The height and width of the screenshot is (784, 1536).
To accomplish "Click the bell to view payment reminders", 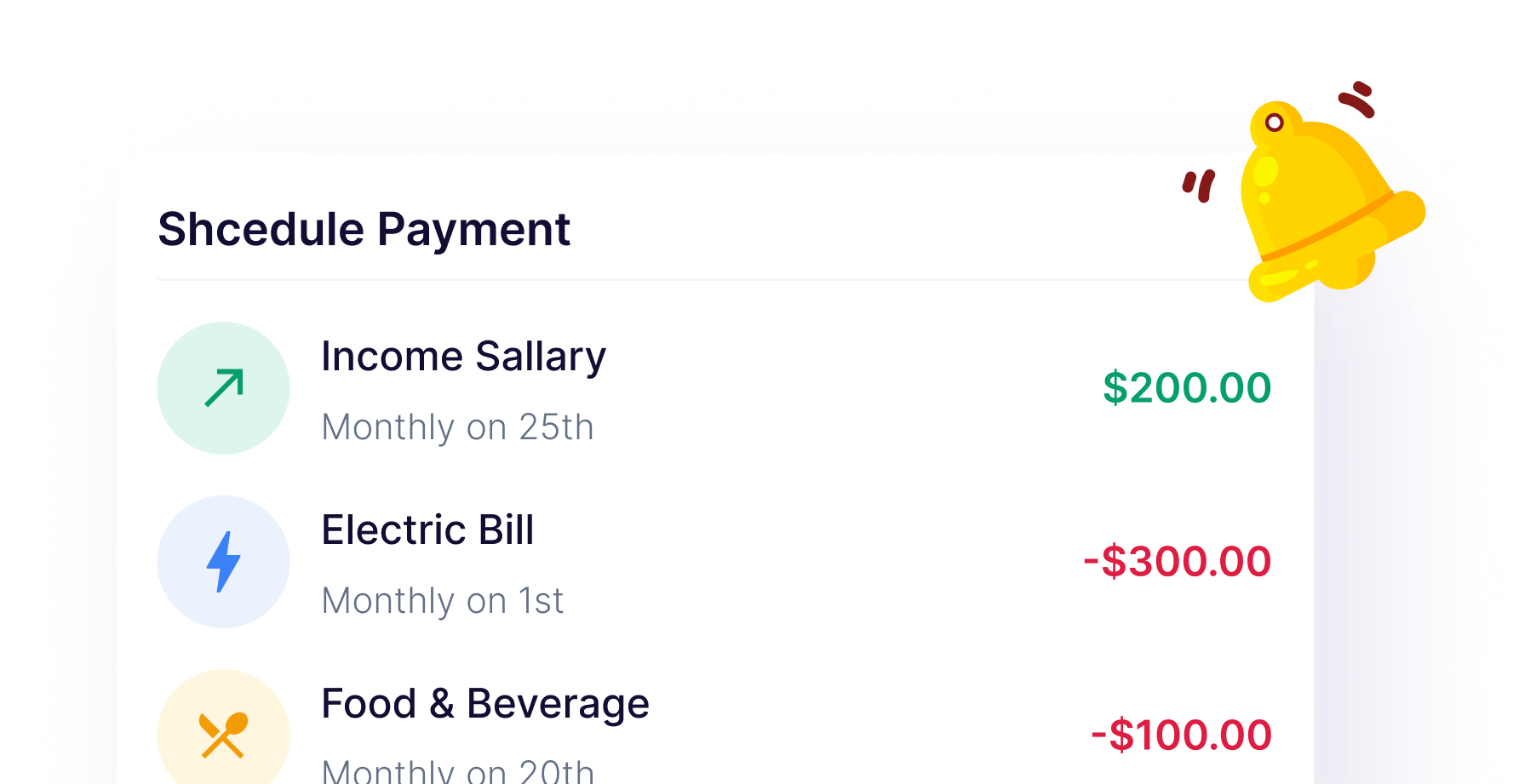I will click(1331, 204).
